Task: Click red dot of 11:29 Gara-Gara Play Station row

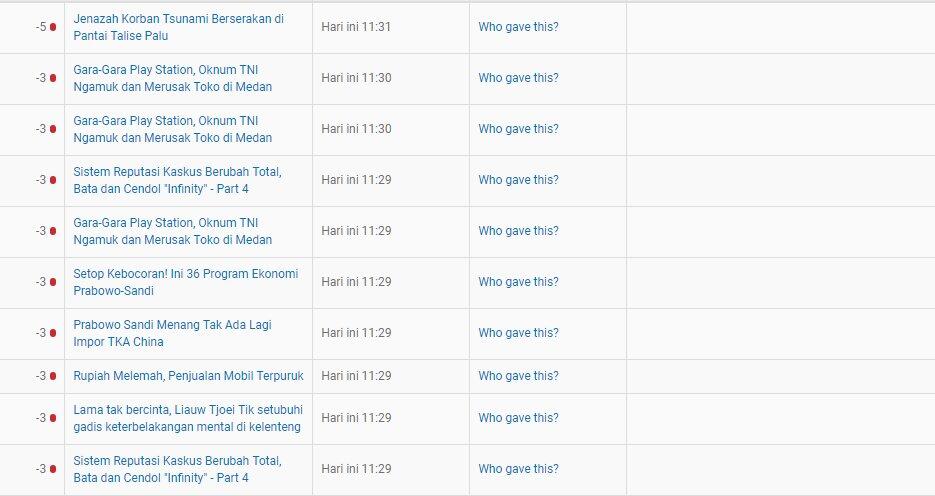Action: (x=53, y=231)
